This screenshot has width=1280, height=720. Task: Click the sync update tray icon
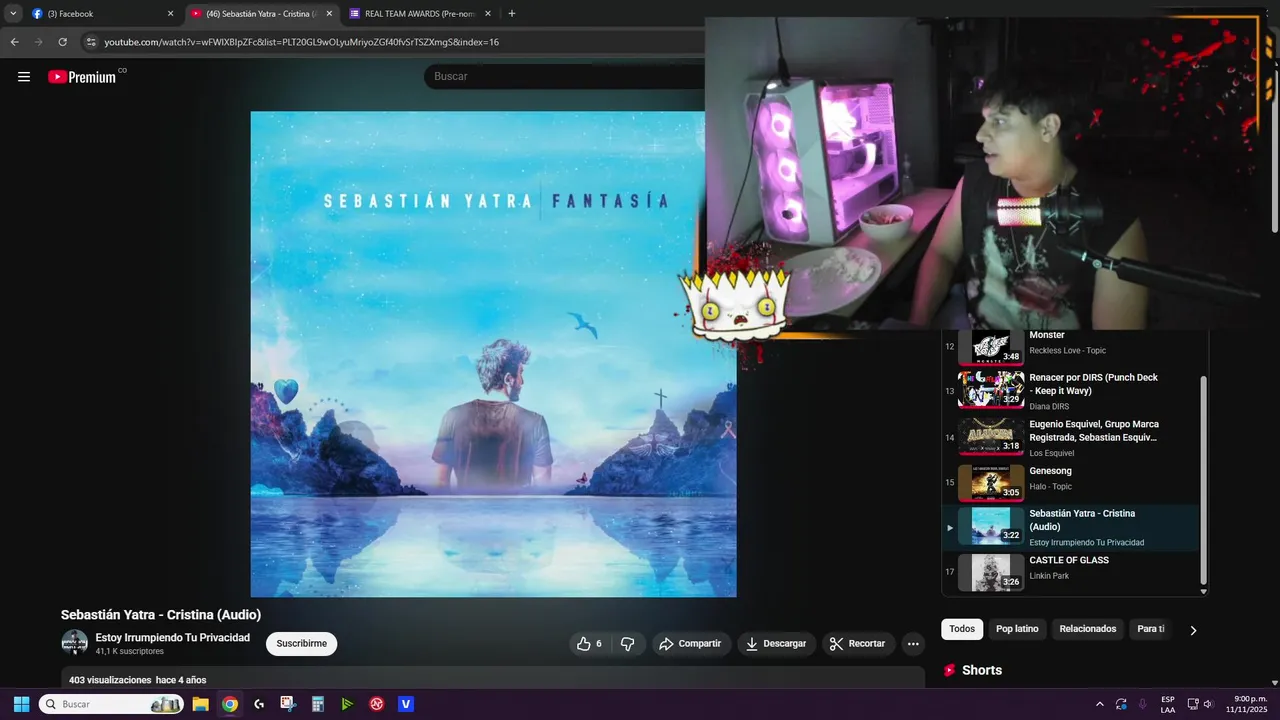[x=1121, y=704]
